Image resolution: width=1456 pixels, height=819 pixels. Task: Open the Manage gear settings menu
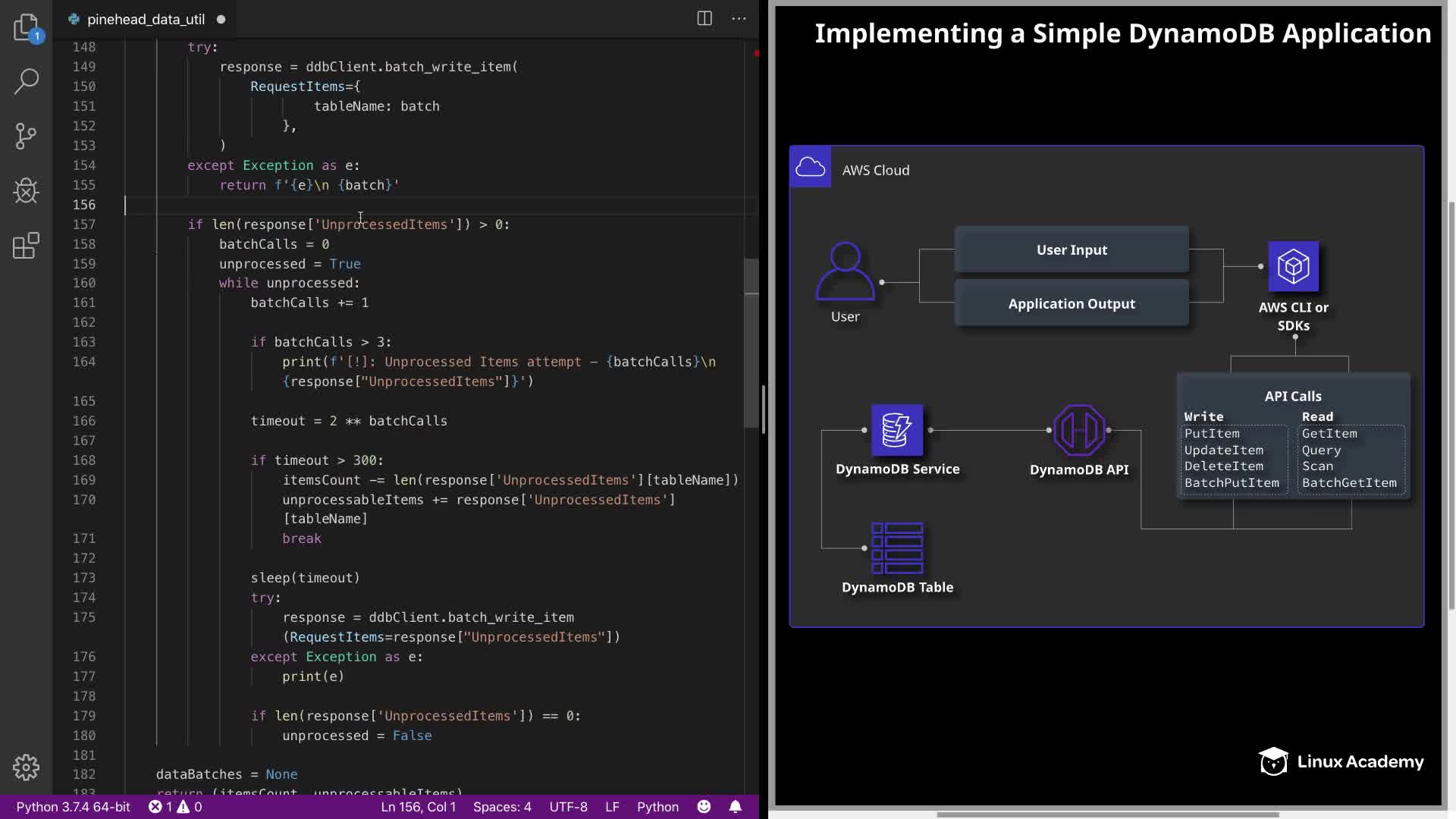26,767
